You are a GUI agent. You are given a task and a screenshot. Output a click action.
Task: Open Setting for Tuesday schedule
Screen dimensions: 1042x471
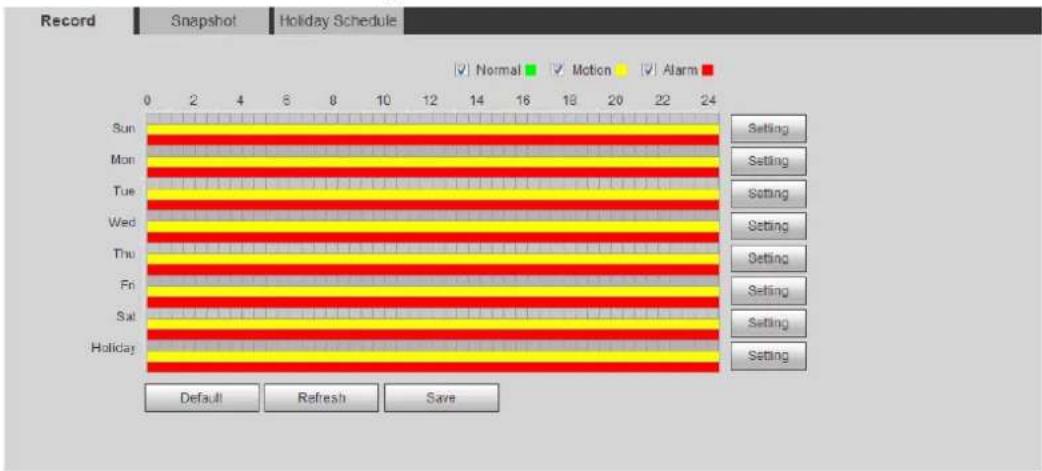point(768,194)
